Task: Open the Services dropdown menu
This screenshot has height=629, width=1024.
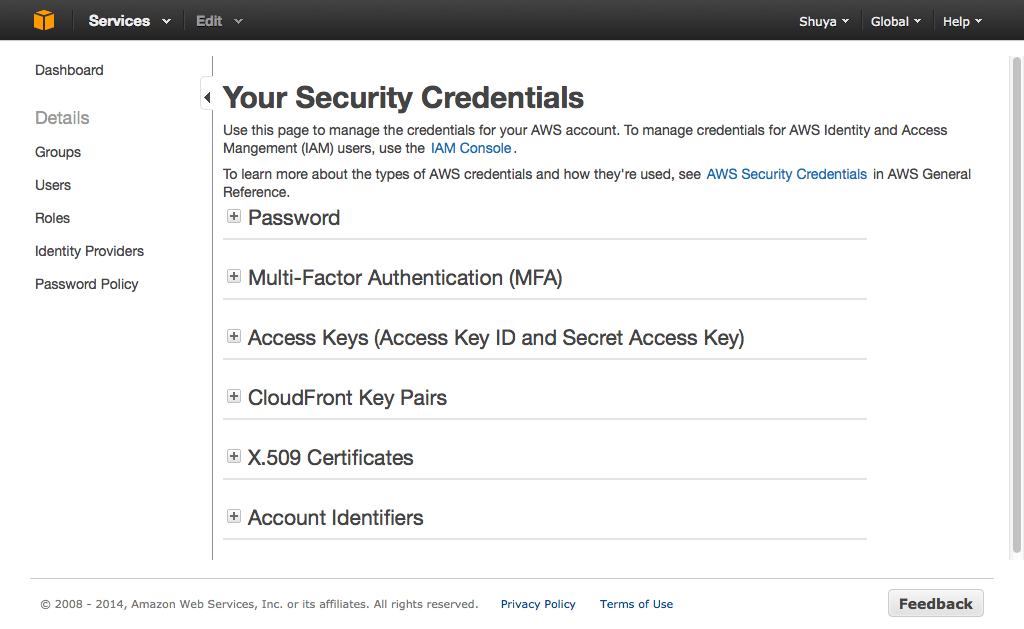Action: pos(129,21)
